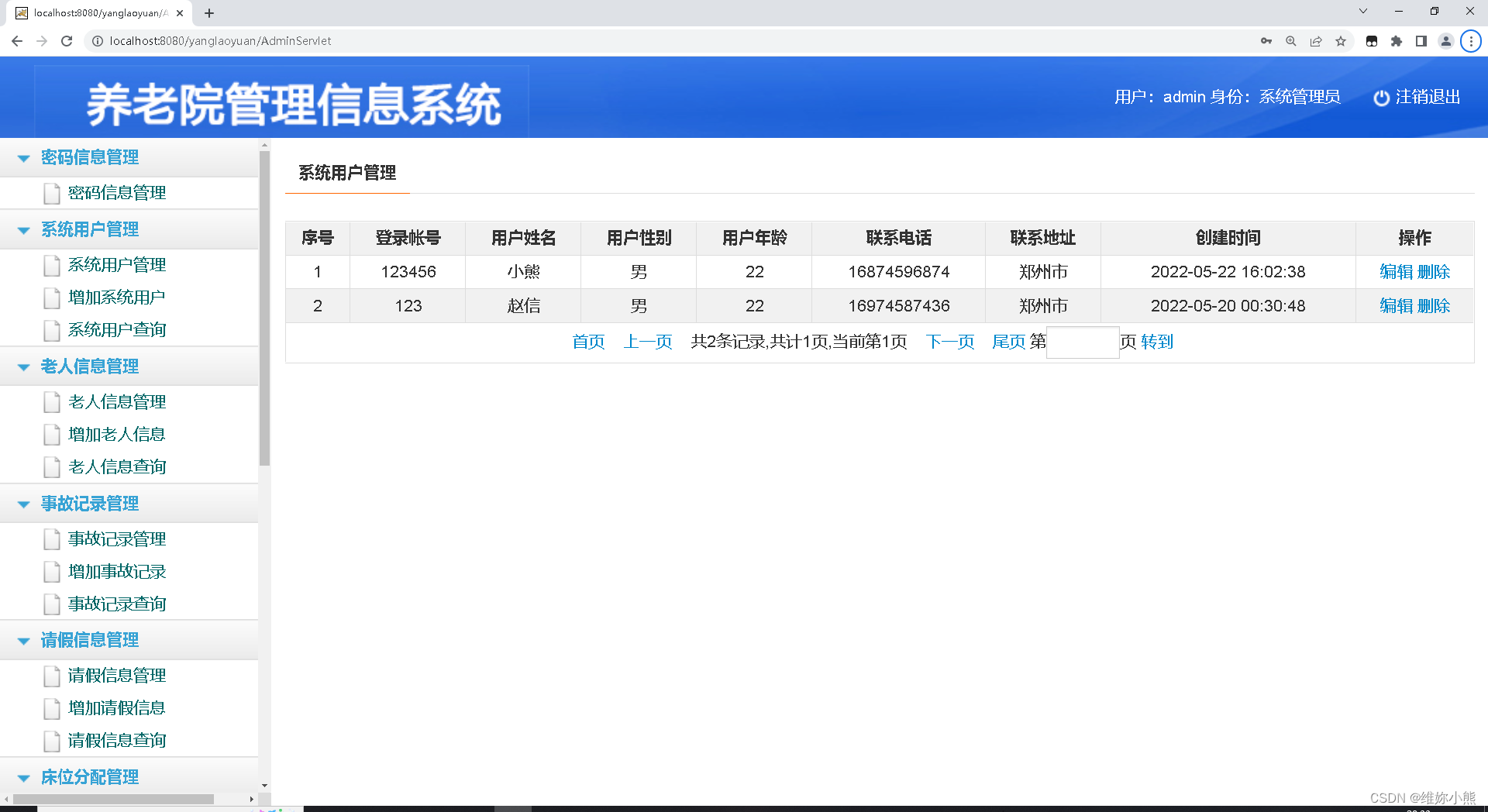Click the 系统用户管理 page heading tab
Viewport: 1488px width, 812px height.
(347, 173)
